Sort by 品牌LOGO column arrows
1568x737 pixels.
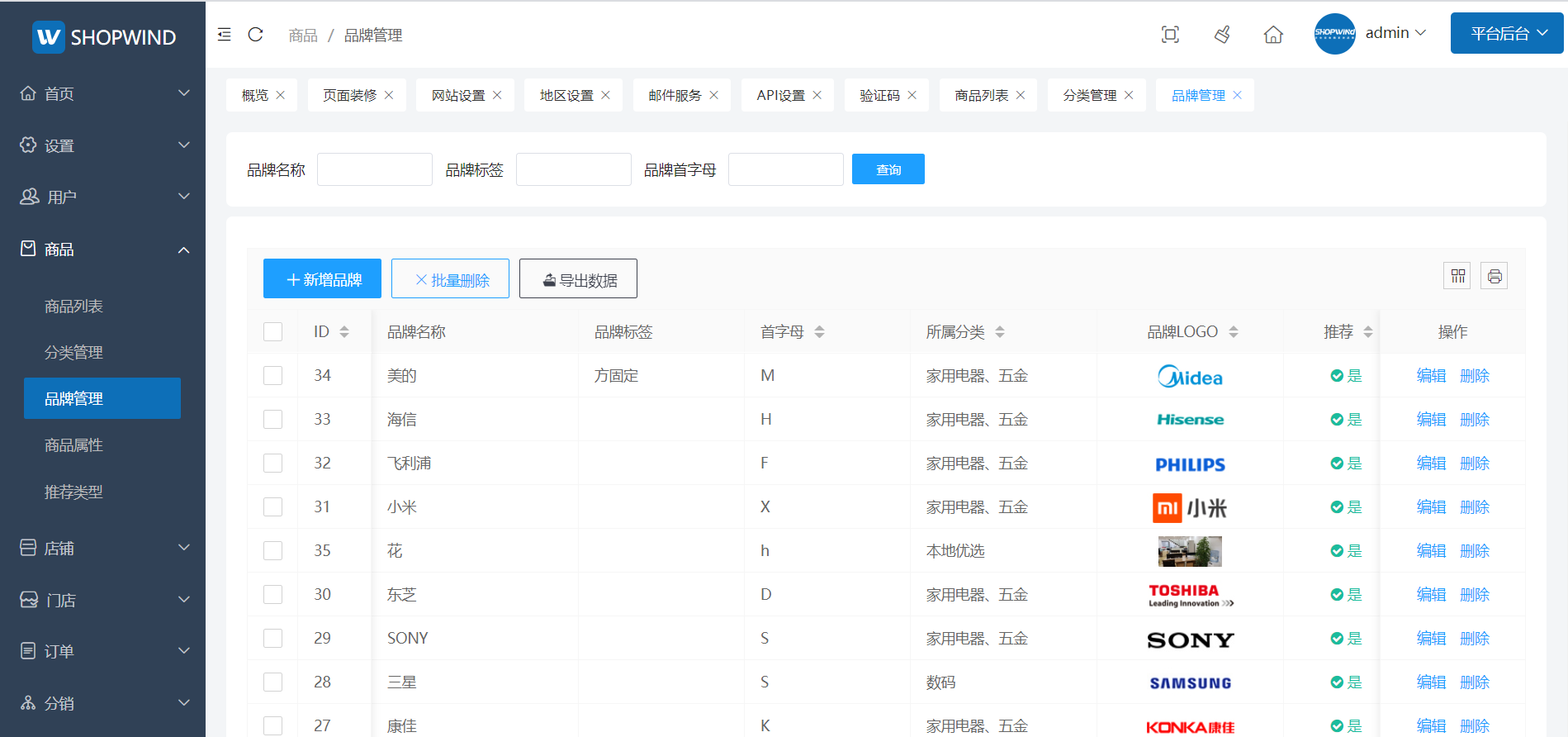coord(1234,331)
